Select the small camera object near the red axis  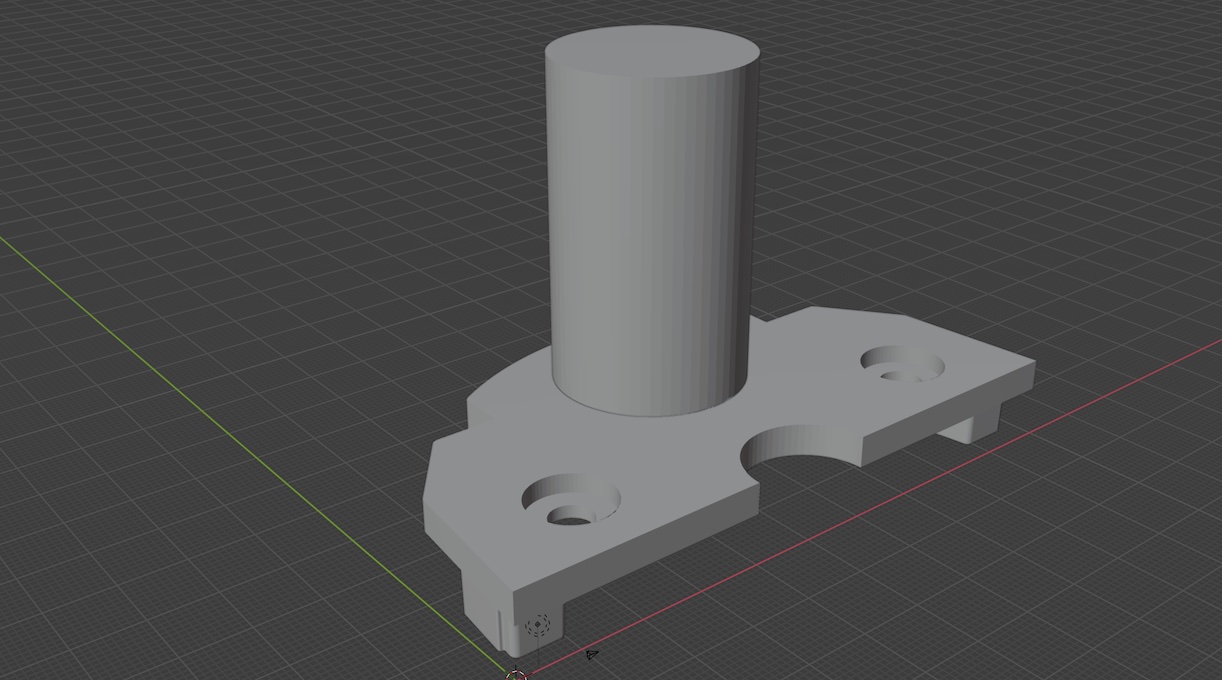(592, 655)
